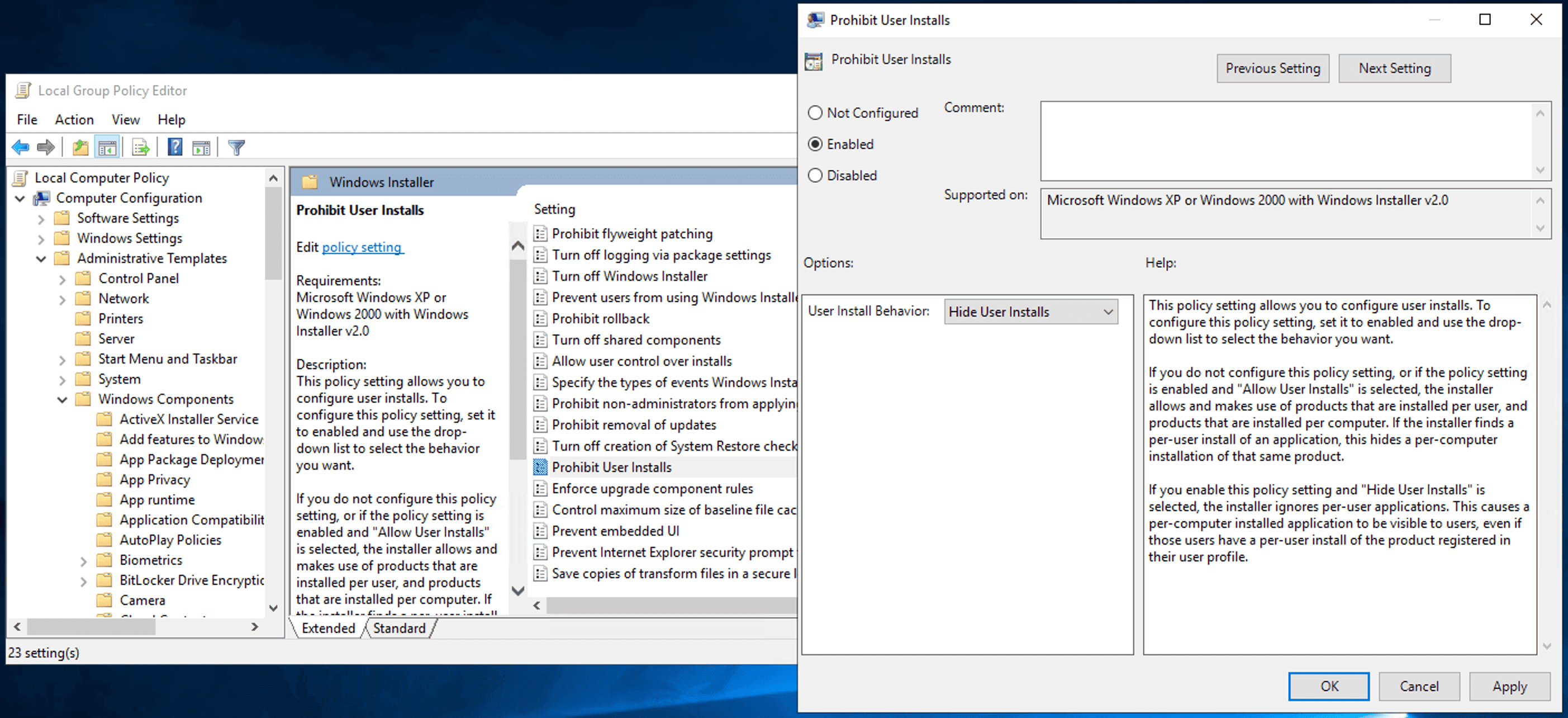Select the Not Configured radio button
This screenshot has height=718, width=1568.
[x=815, y=112]
